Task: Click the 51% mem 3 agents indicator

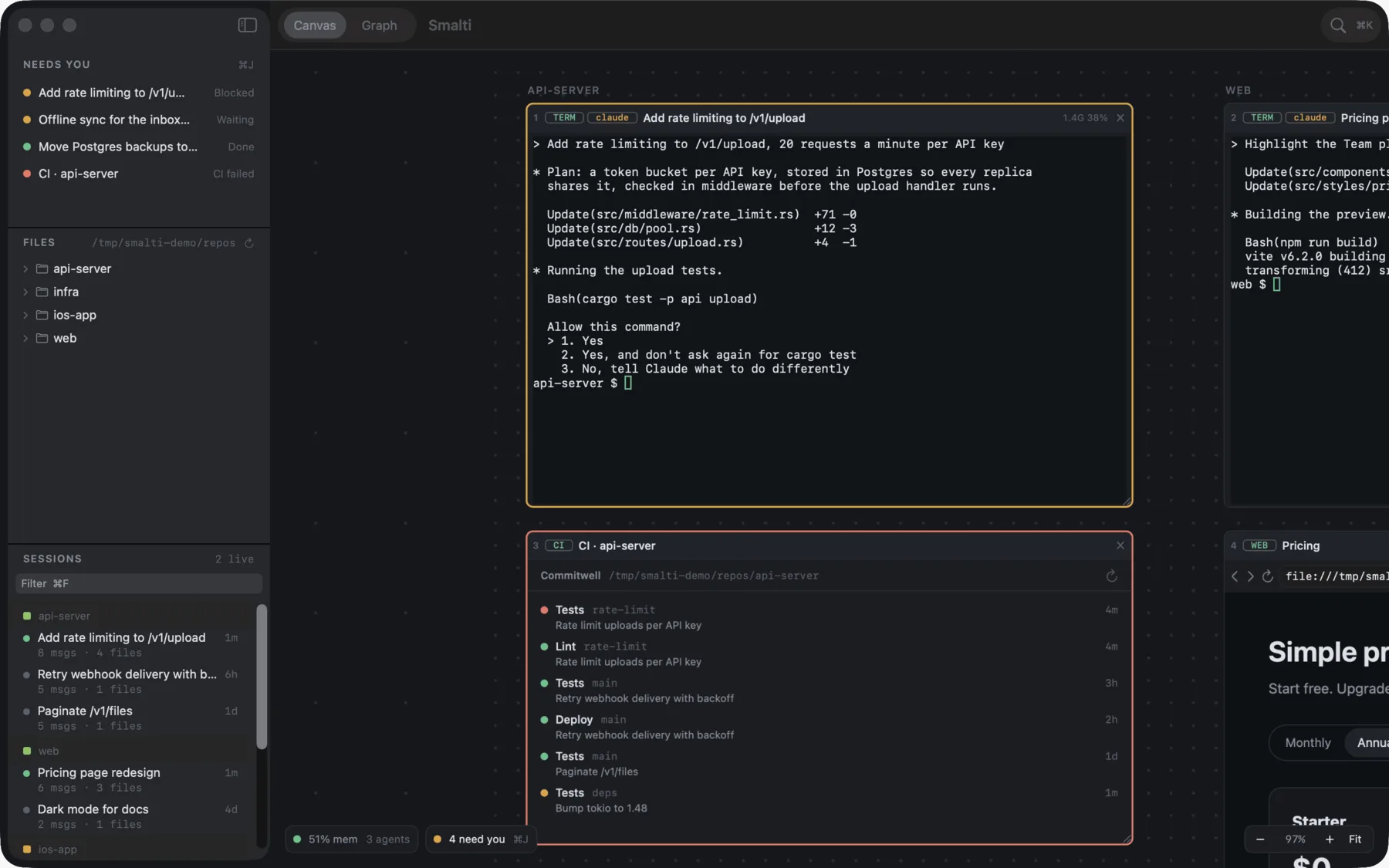Action: click(x=352, y=839)
